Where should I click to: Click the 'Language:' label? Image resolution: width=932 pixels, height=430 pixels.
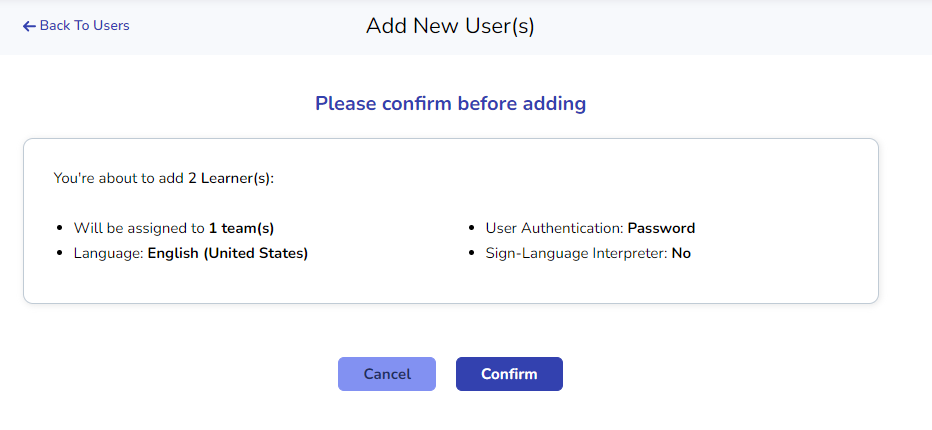point(108,253)
